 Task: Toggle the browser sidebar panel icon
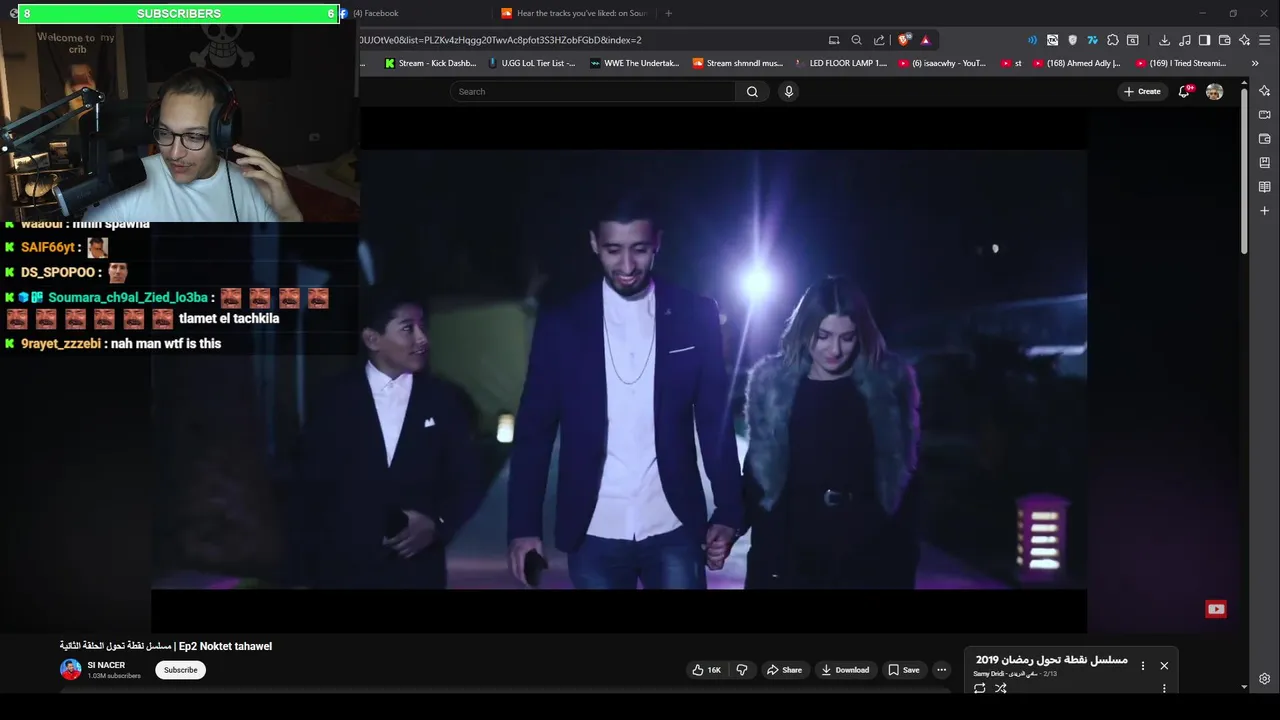point(1204,40)
